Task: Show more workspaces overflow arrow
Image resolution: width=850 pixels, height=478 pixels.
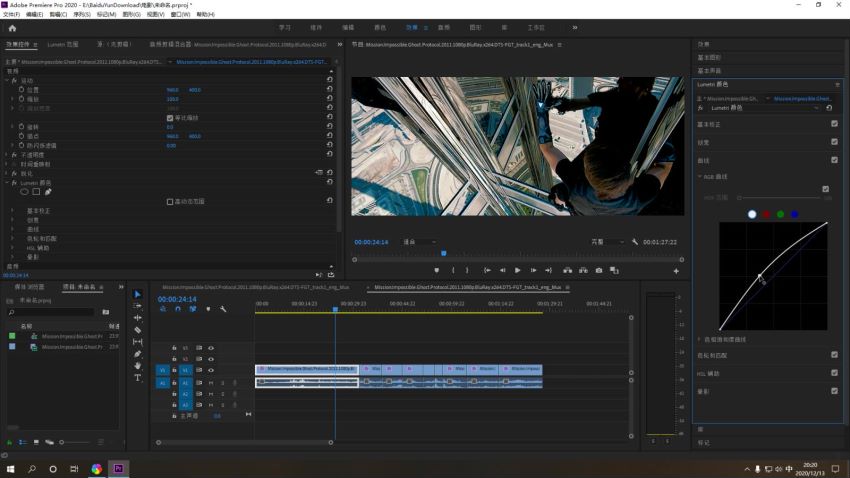Action: 575,28
